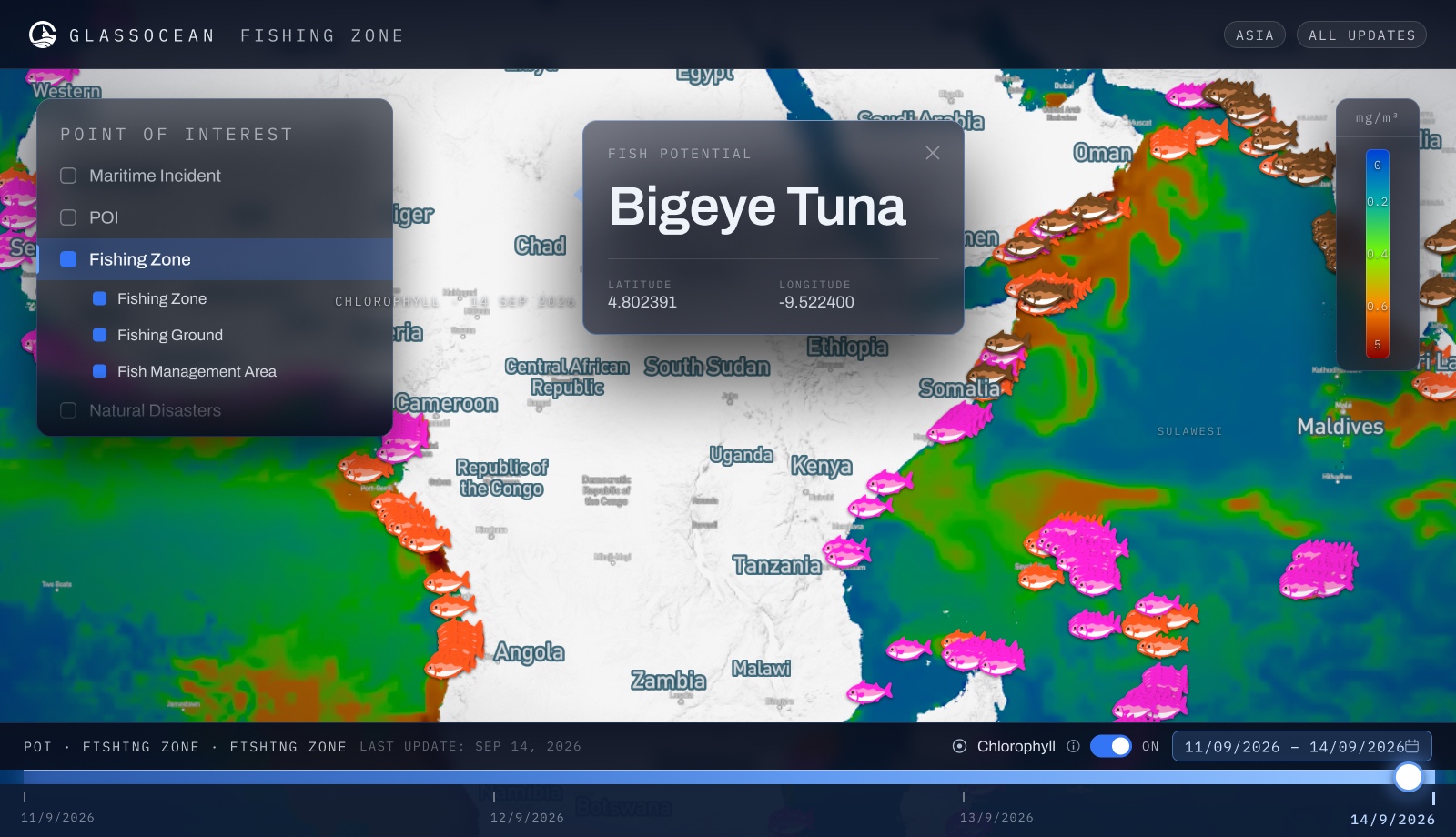
Task: Click the POI breadcrumb in bottom bar
Action: (x=38, y=747)
